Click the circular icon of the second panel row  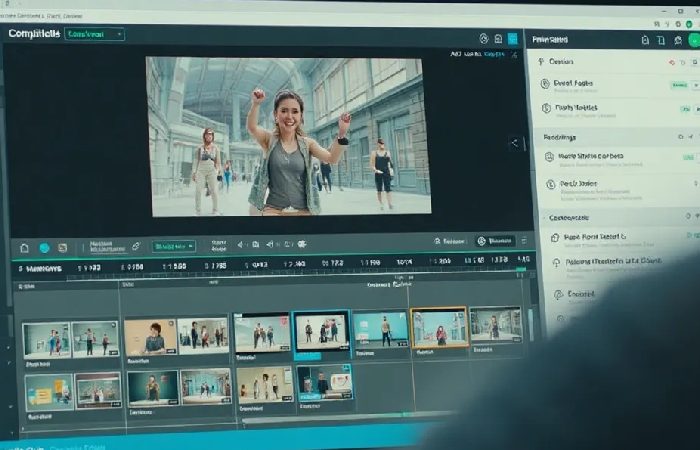(x=545, y=83)
